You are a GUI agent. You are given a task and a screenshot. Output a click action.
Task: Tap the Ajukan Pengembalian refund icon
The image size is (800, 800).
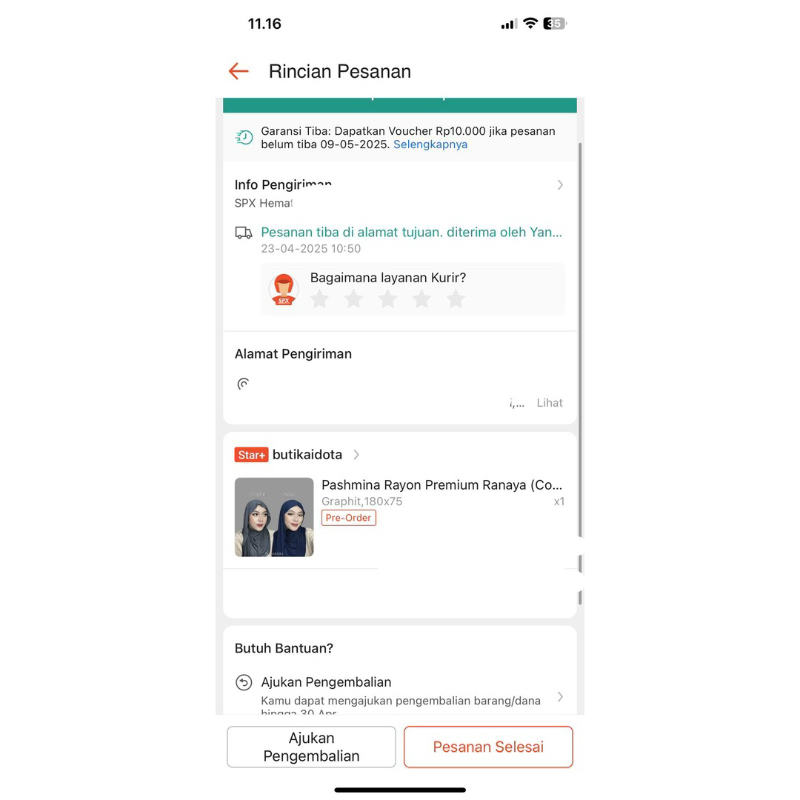[x=244, y=682]
